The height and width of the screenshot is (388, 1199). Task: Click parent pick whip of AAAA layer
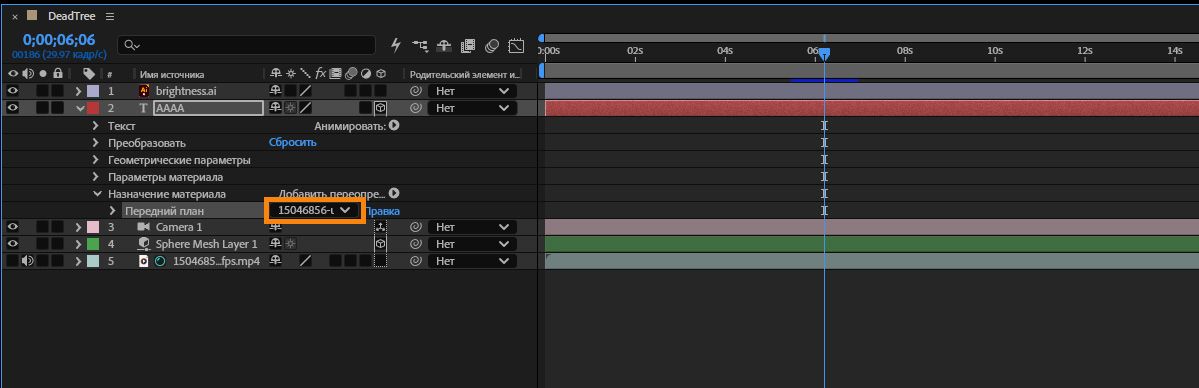pyautogui.click(x=416, y=108)
